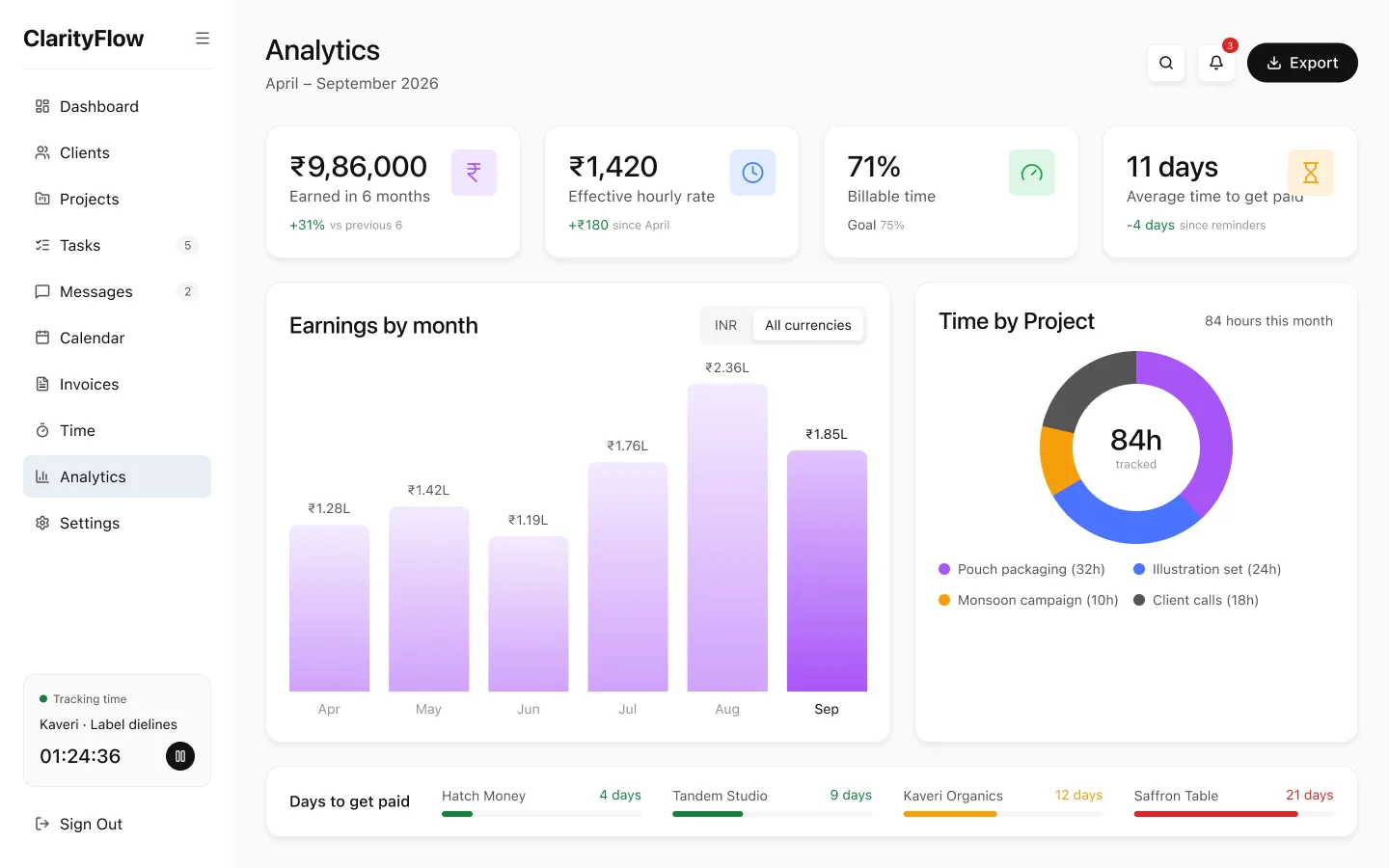
Task: Click the Calendar icon in sidebar
Action: click(x=42, y=338)
